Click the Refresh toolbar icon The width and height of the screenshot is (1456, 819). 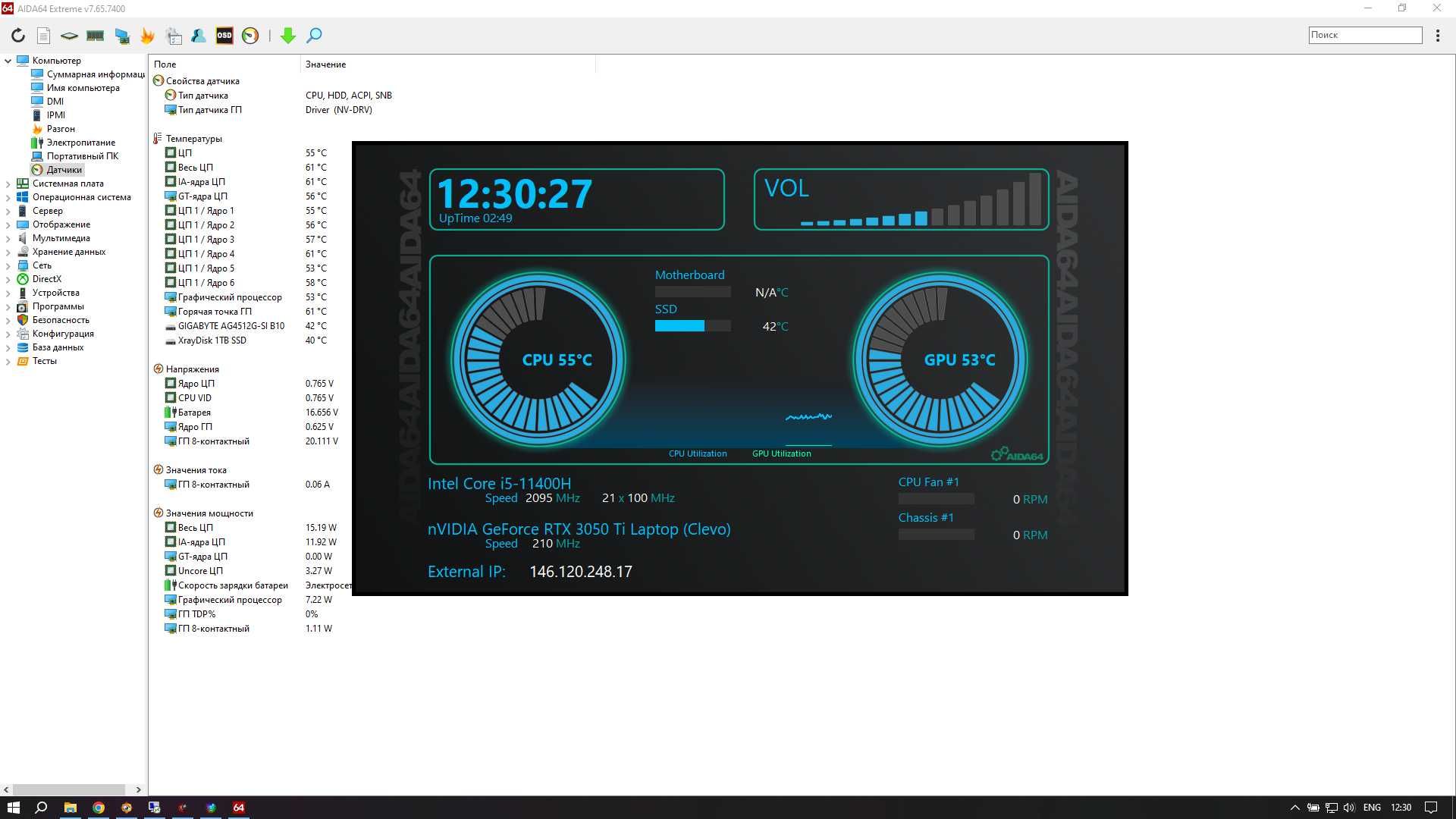[18, 35]
